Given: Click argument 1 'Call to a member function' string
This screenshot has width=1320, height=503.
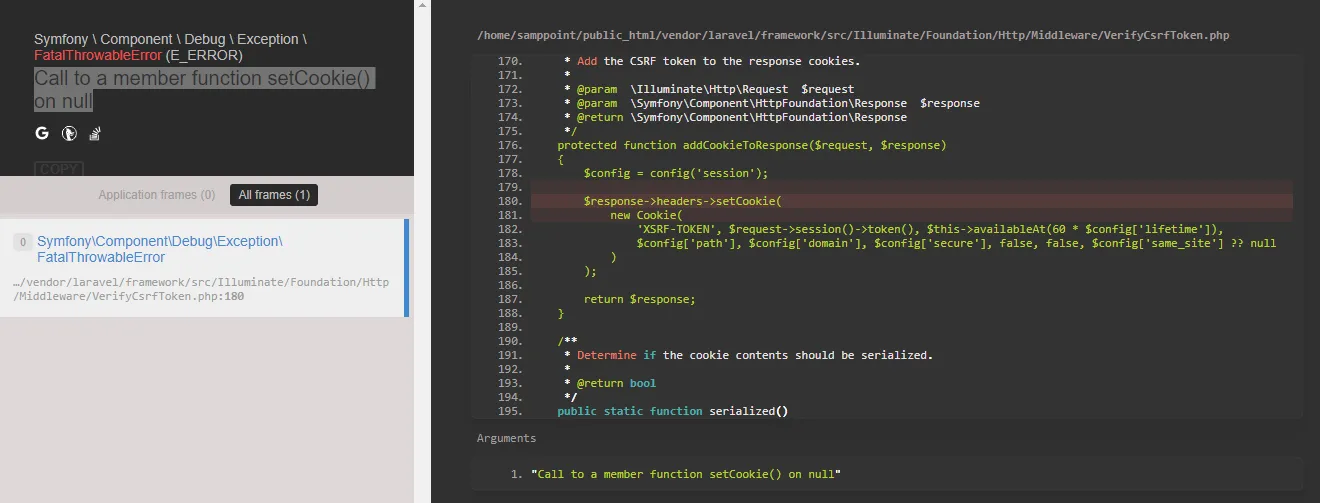Looking at the screenshot, I should pyautogui.click(x=686, y=474).
